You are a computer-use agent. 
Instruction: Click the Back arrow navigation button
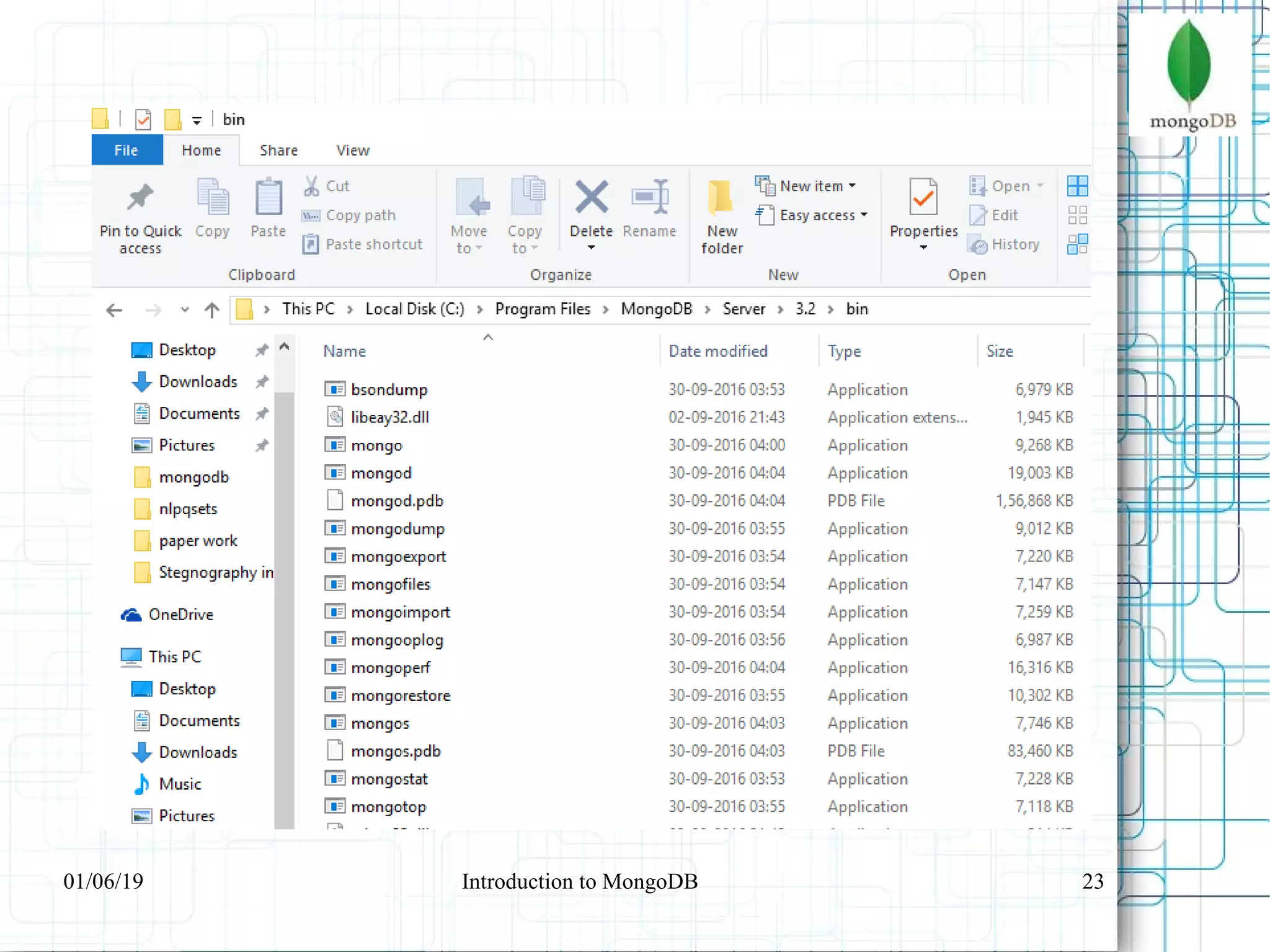114,309
